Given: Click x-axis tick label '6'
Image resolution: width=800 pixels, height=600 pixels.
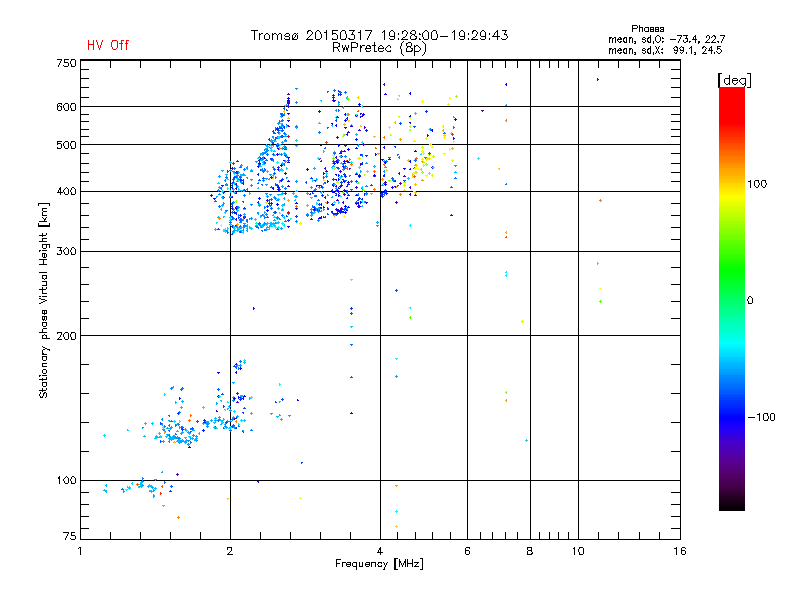Looking at the screenshot, I should point(467,551).
